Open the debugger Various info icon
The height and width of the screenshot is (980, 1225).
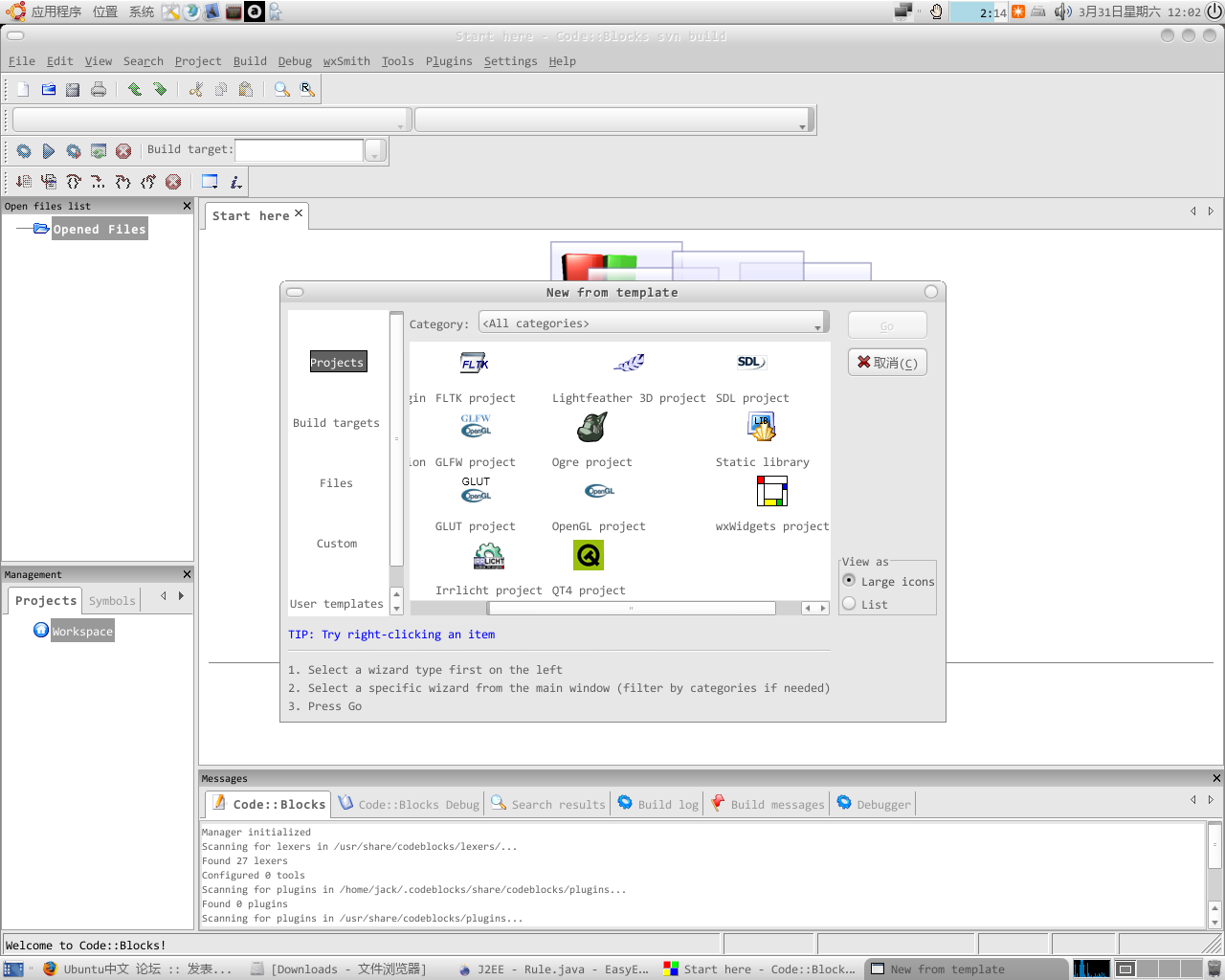tap(235, 182)
